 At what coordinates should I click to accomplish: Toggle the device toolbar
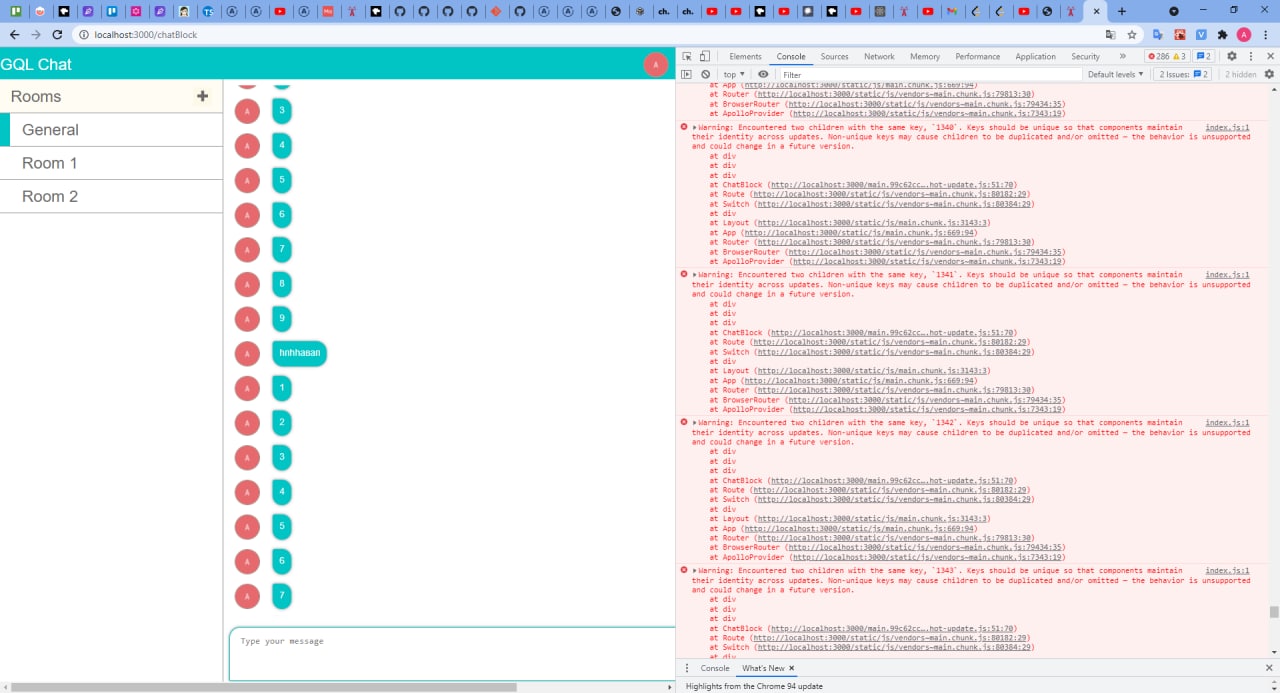pos(704,57)
